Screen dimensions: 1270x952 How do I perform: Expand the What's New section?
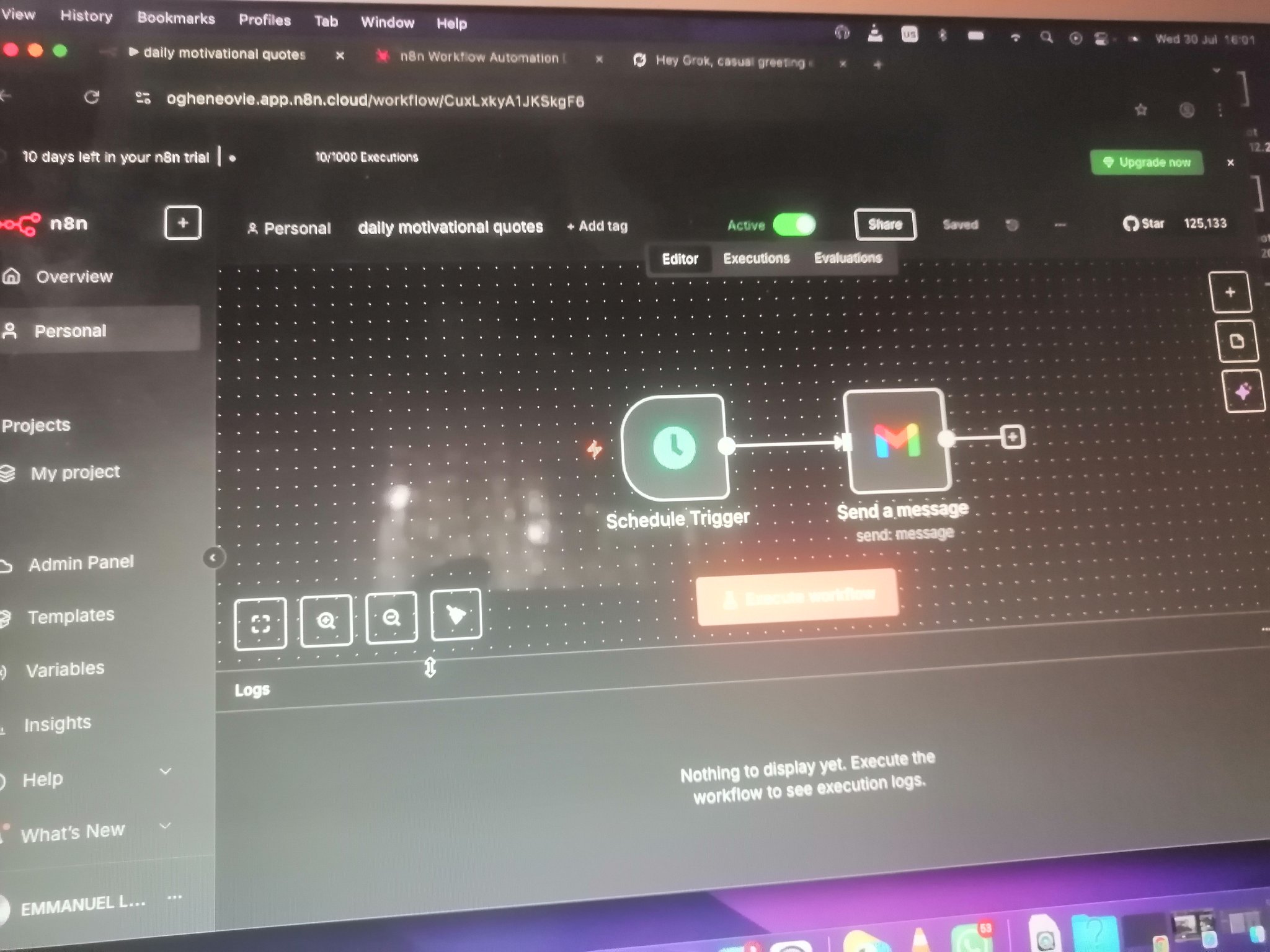pos(165,826)
